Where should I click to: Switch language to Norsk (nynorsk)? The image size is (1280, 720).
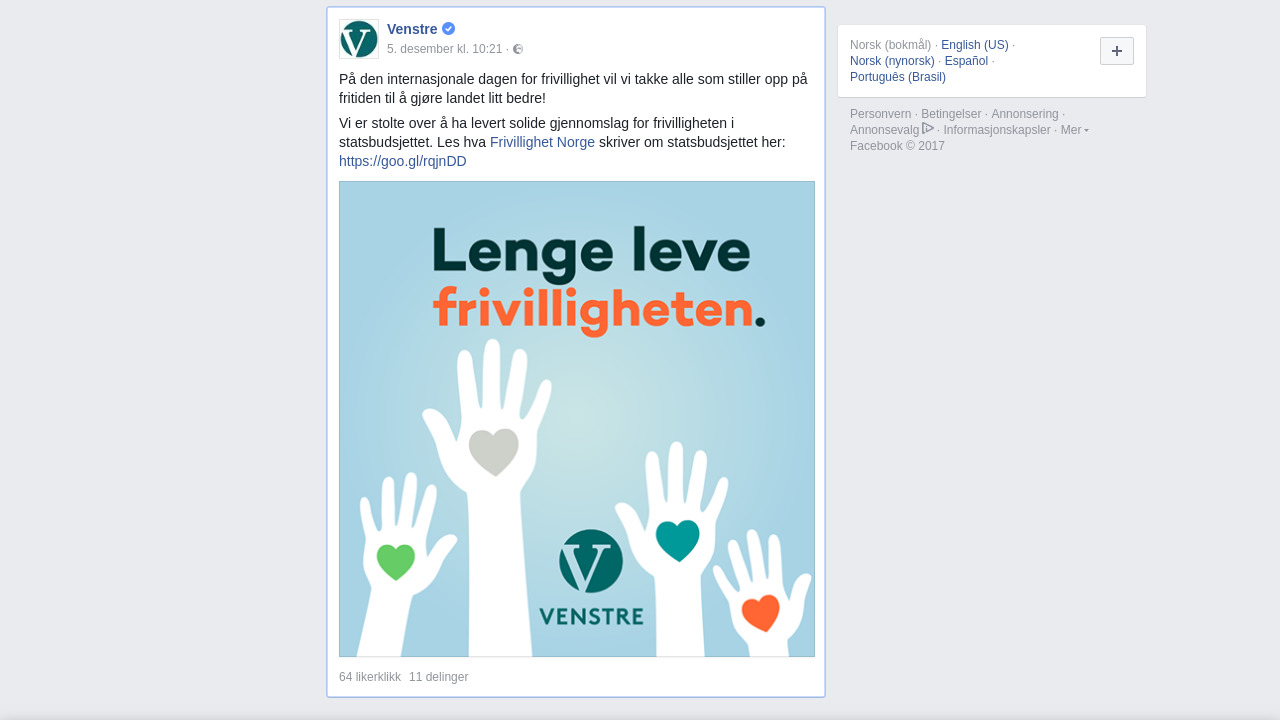point(892,61)
